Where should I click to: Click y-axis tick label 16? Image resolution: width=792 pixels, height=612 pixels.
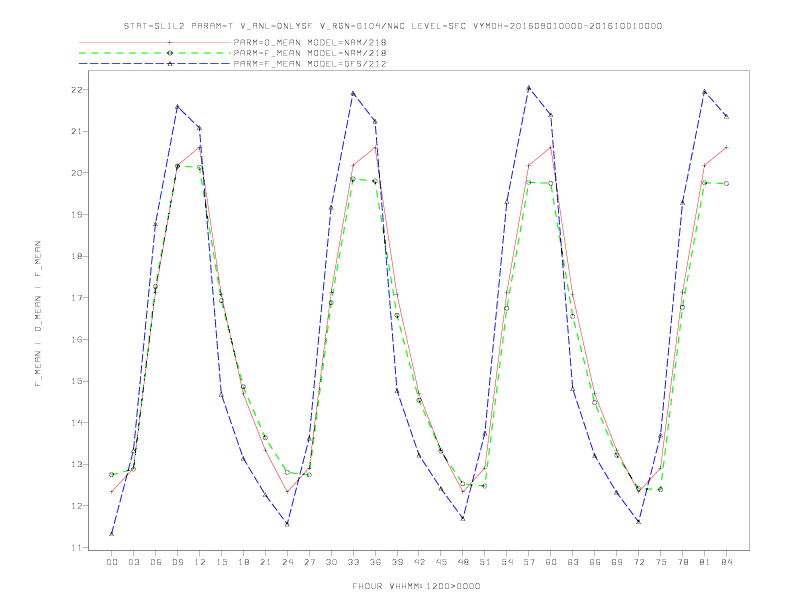pyautogui.click(x=76, y=339)
